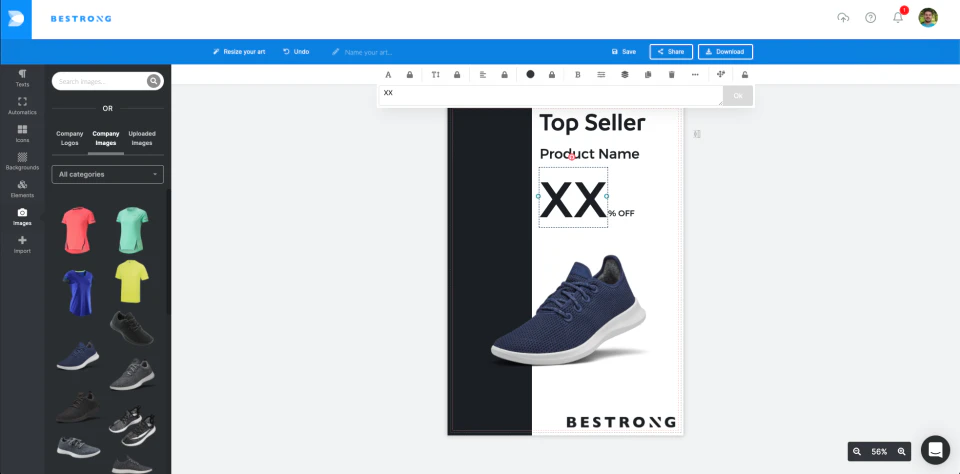Open the font family tool
Viewport: 960px width, 474px height.
point(388,75)
